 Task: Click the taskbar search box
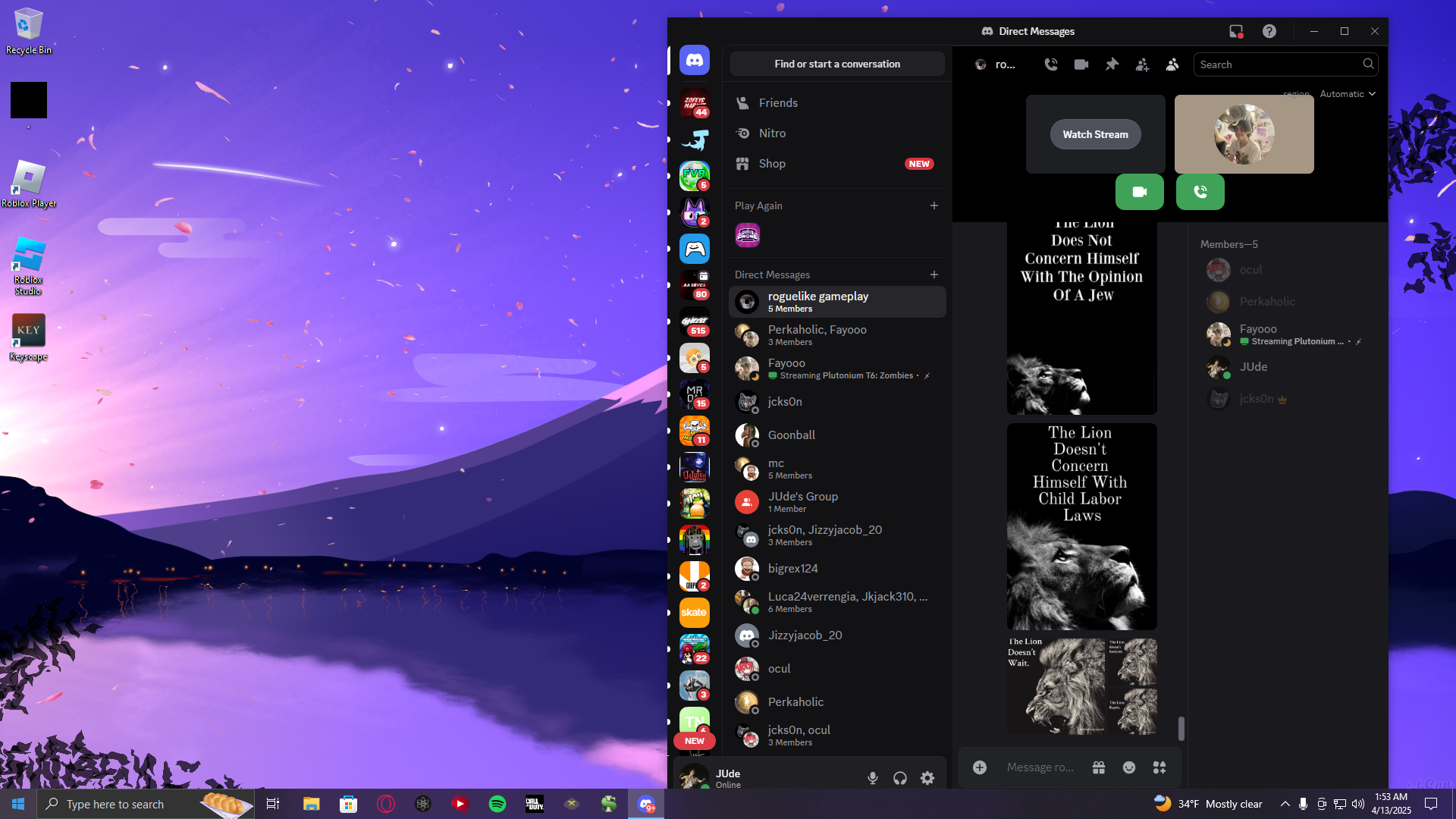click(146, 804)
